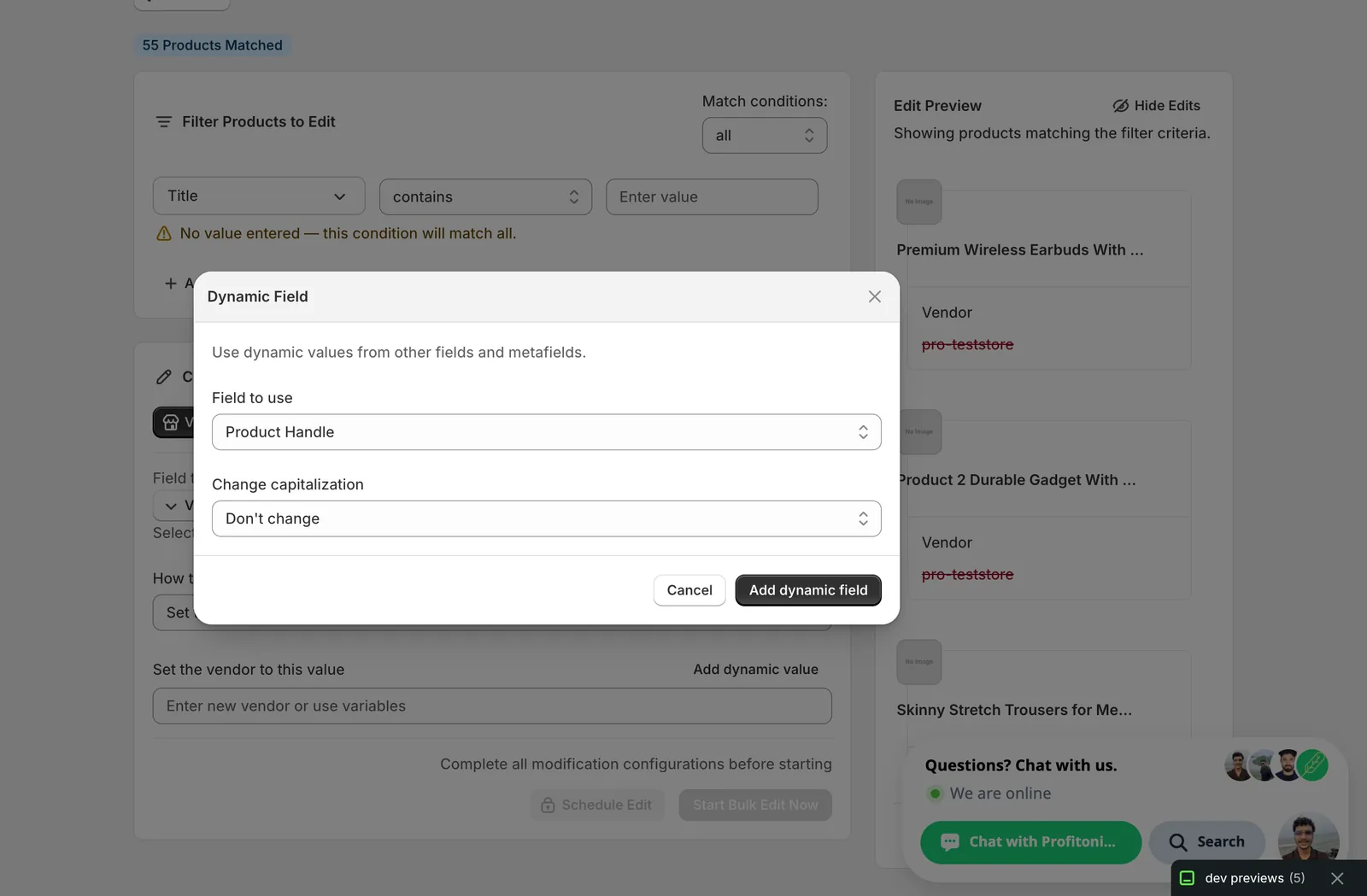1367x896 pixels.
Task: Toggle Hide Edits in Edit Preview
Action: pyautogui.click(x=1156, y=106)
